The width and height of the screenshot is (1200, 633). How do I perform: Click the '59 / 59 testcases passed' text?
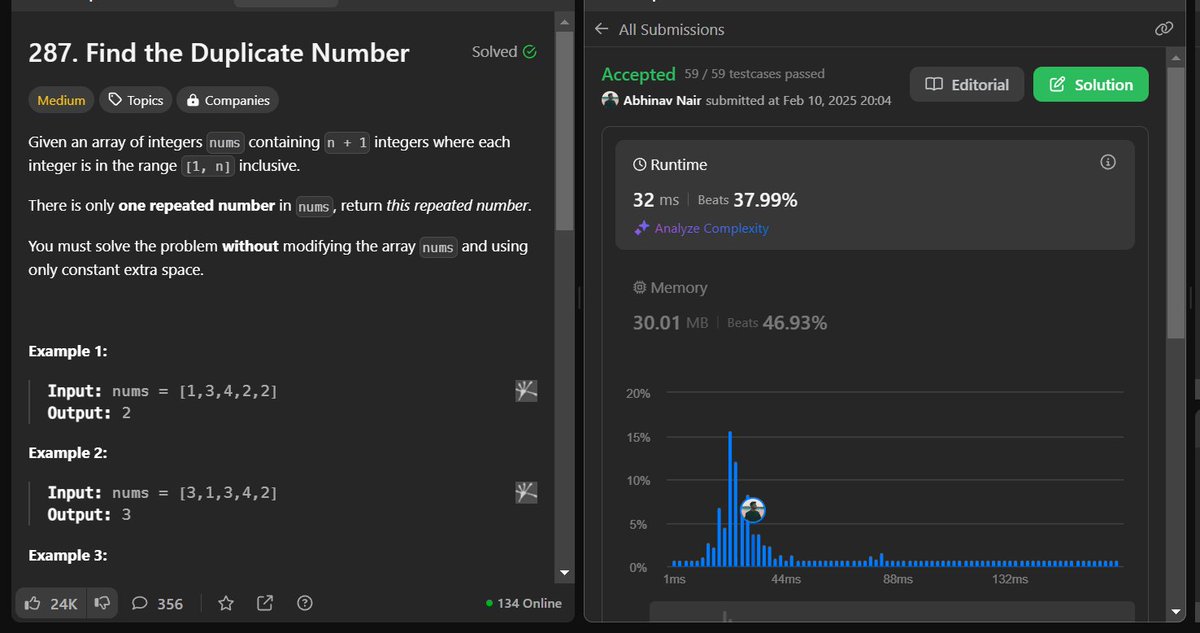pyautogui.click(x=755, y=74)
